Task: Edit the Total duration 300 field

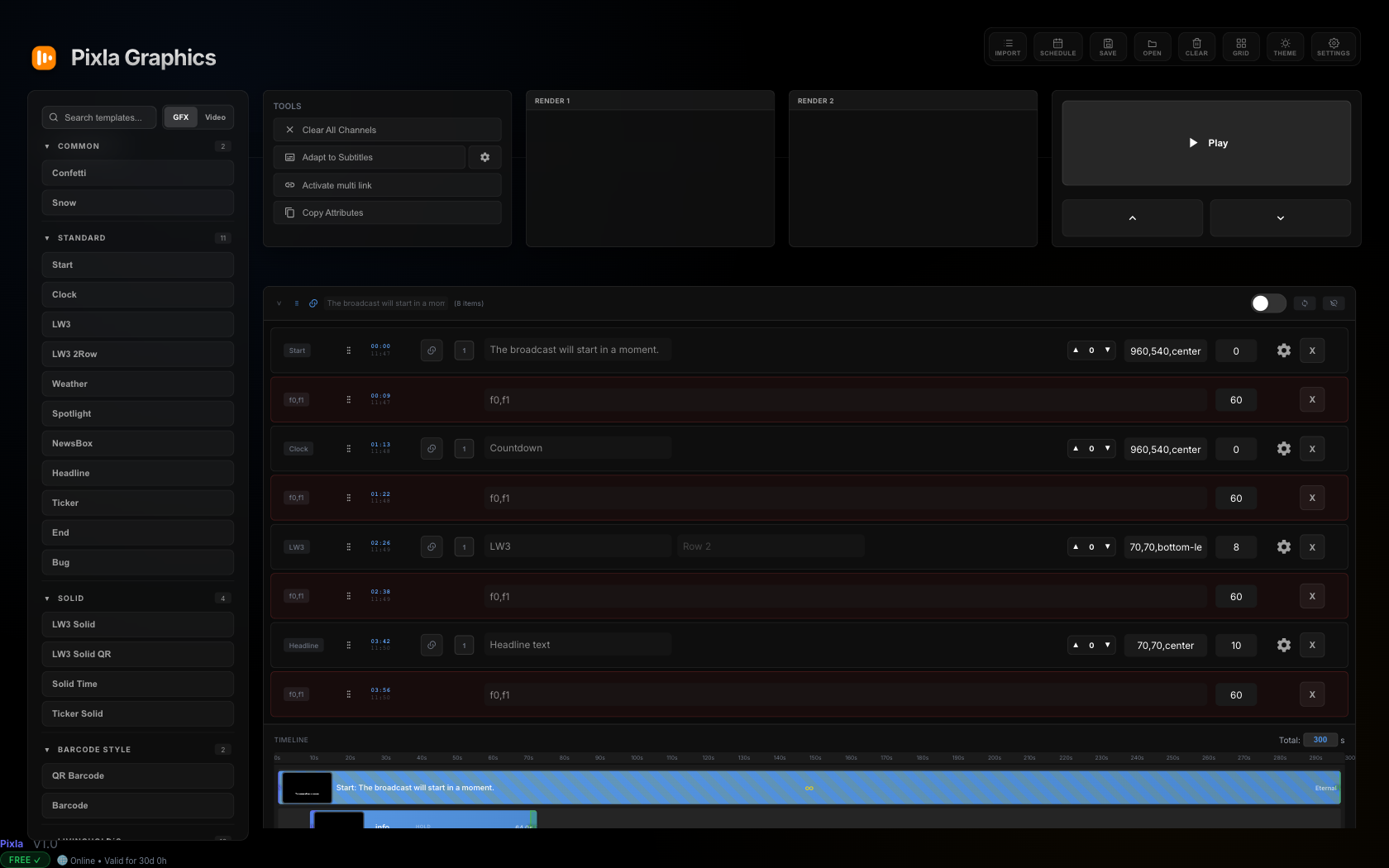Action: [x=1320, y=740]
